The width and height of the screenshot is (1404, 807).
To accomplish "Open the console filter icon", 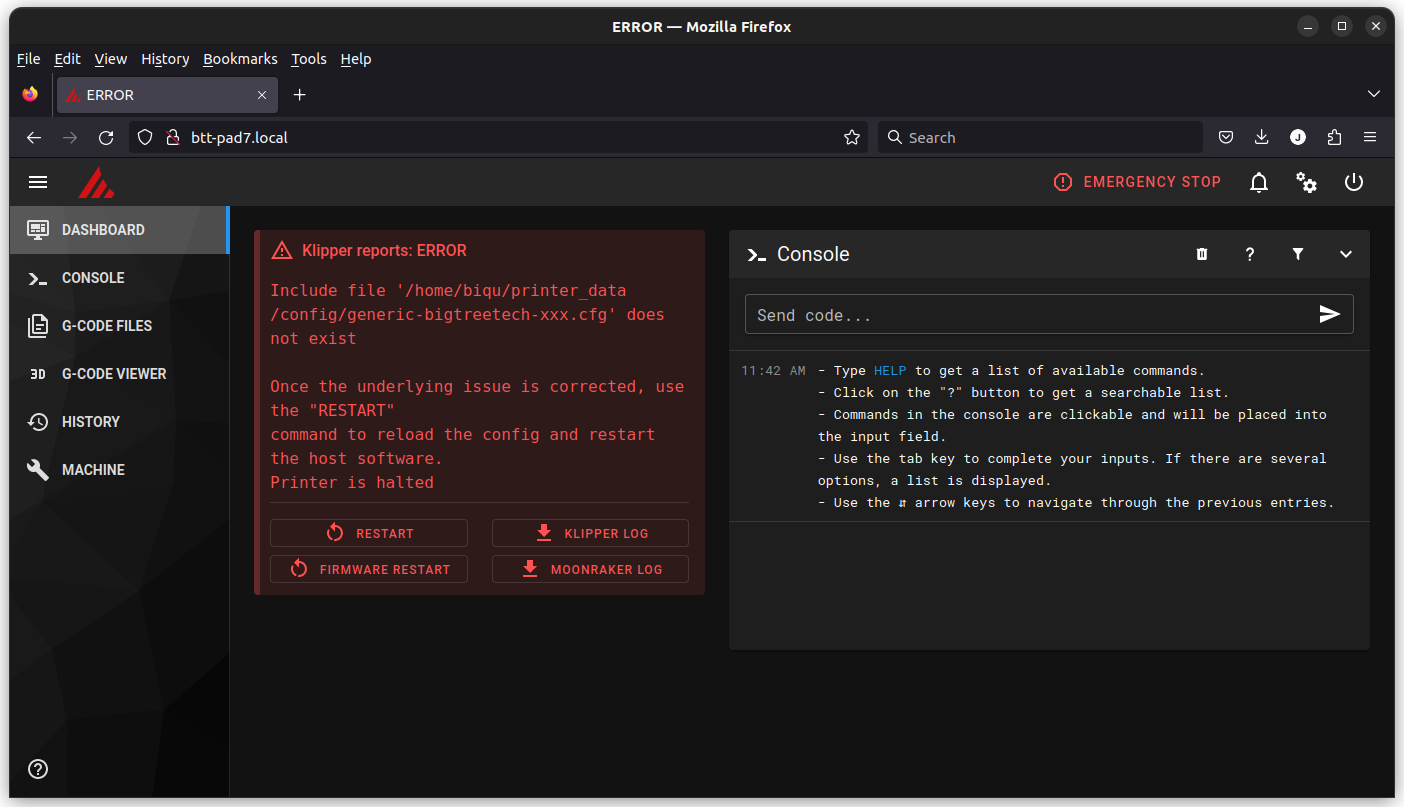I will pyautogui.click(x=1298, y=254).
